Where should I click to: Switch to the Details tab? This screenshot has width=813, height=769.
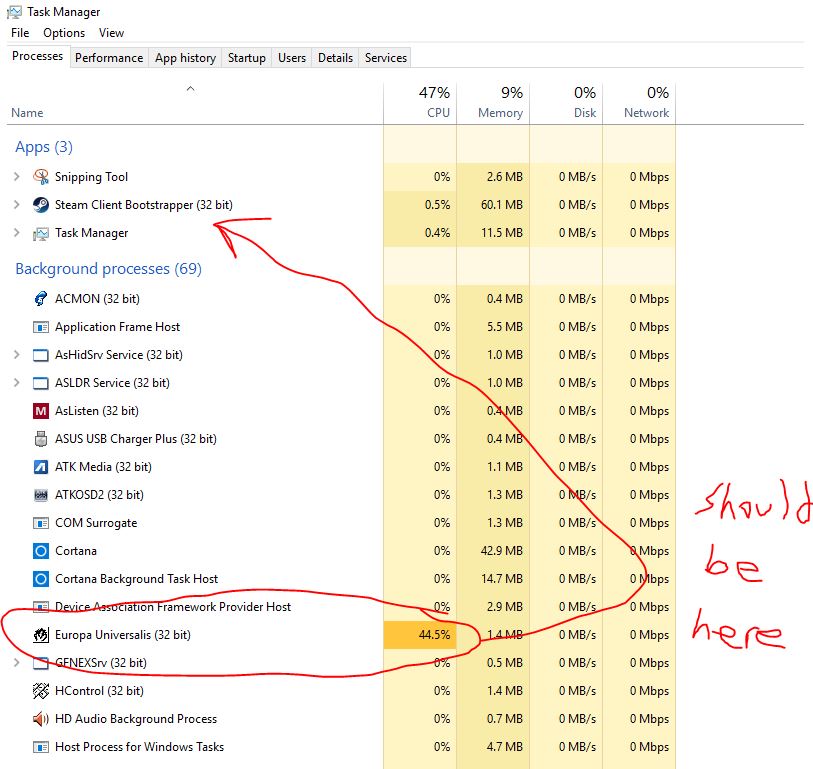335,58
